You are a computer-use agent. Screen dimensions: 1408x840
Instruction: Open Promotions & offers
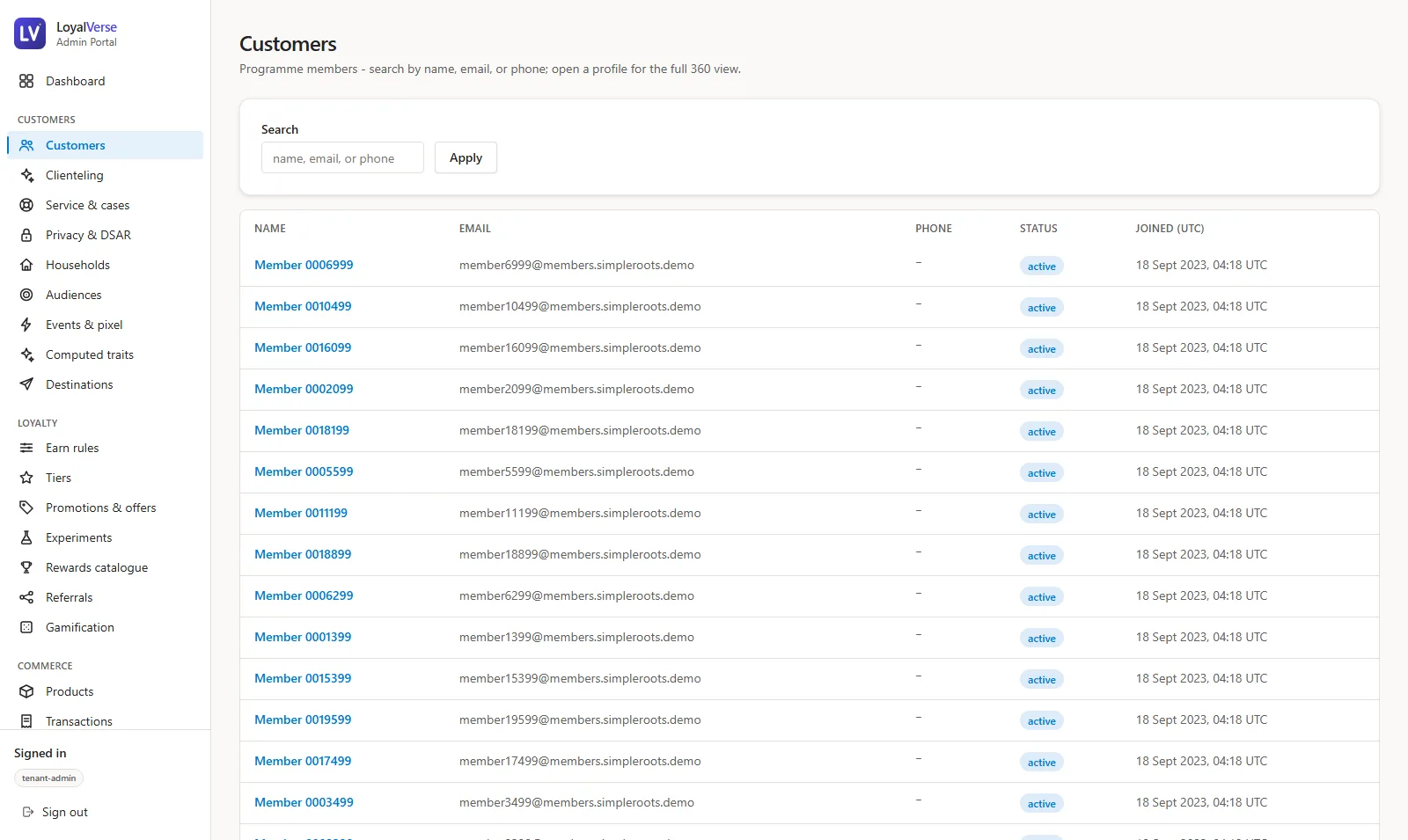click(105, 508)
